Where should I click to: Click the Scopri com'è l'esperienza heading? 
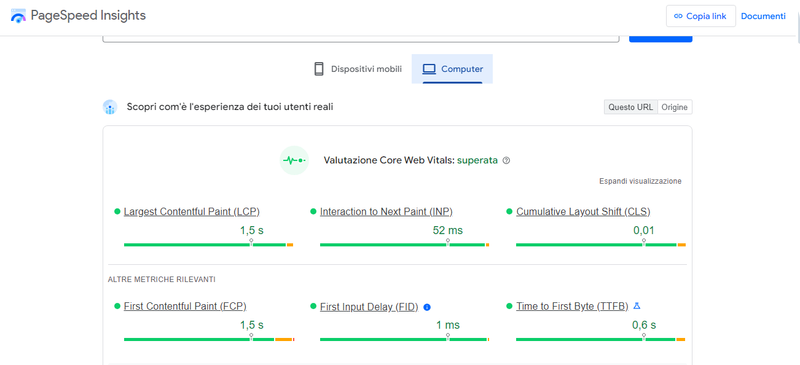(230, 107)
